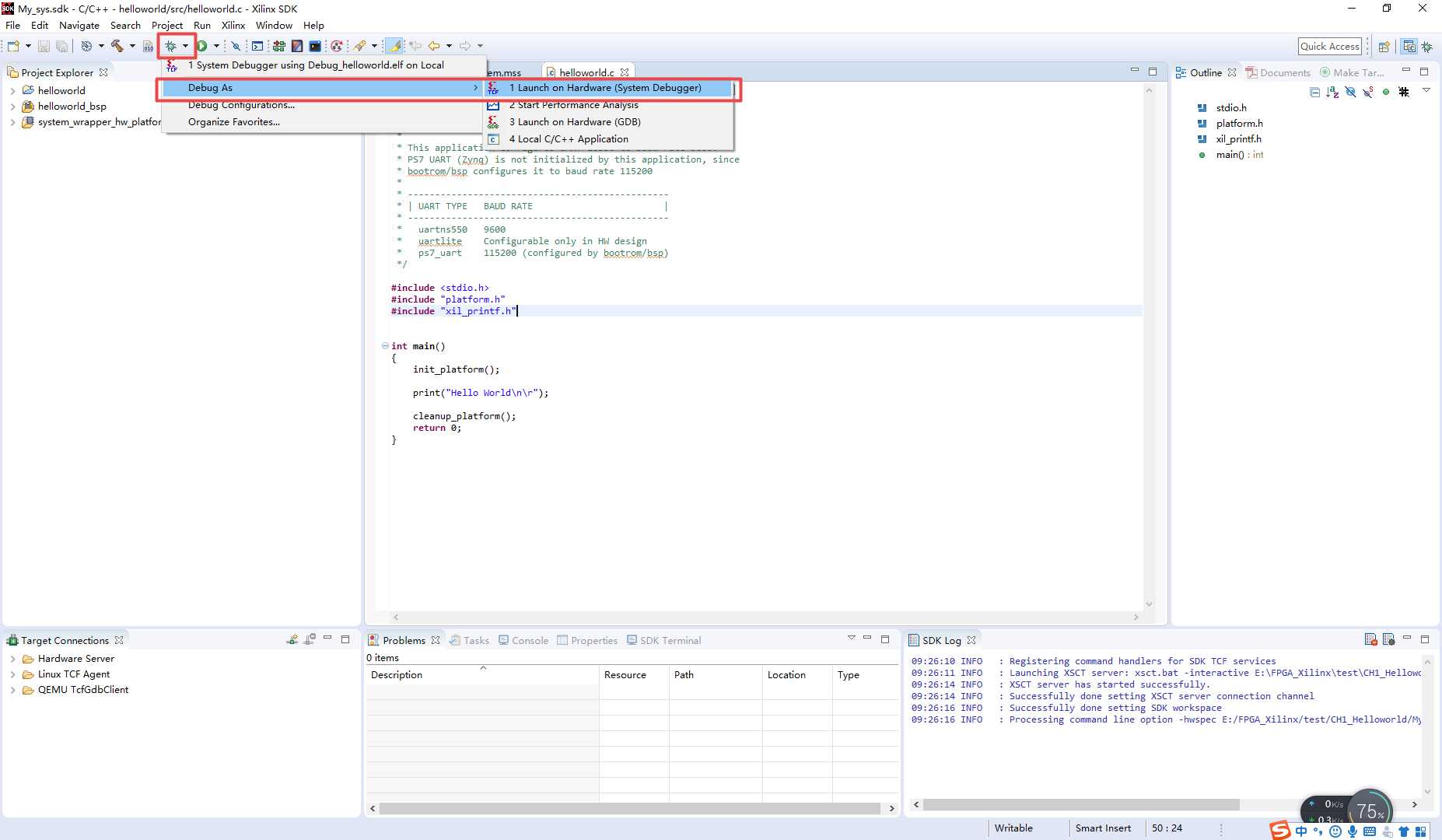1442x840 pixels.
Task: Switch to the Debug perspective icon
Action: click(x=1427, y=47)
